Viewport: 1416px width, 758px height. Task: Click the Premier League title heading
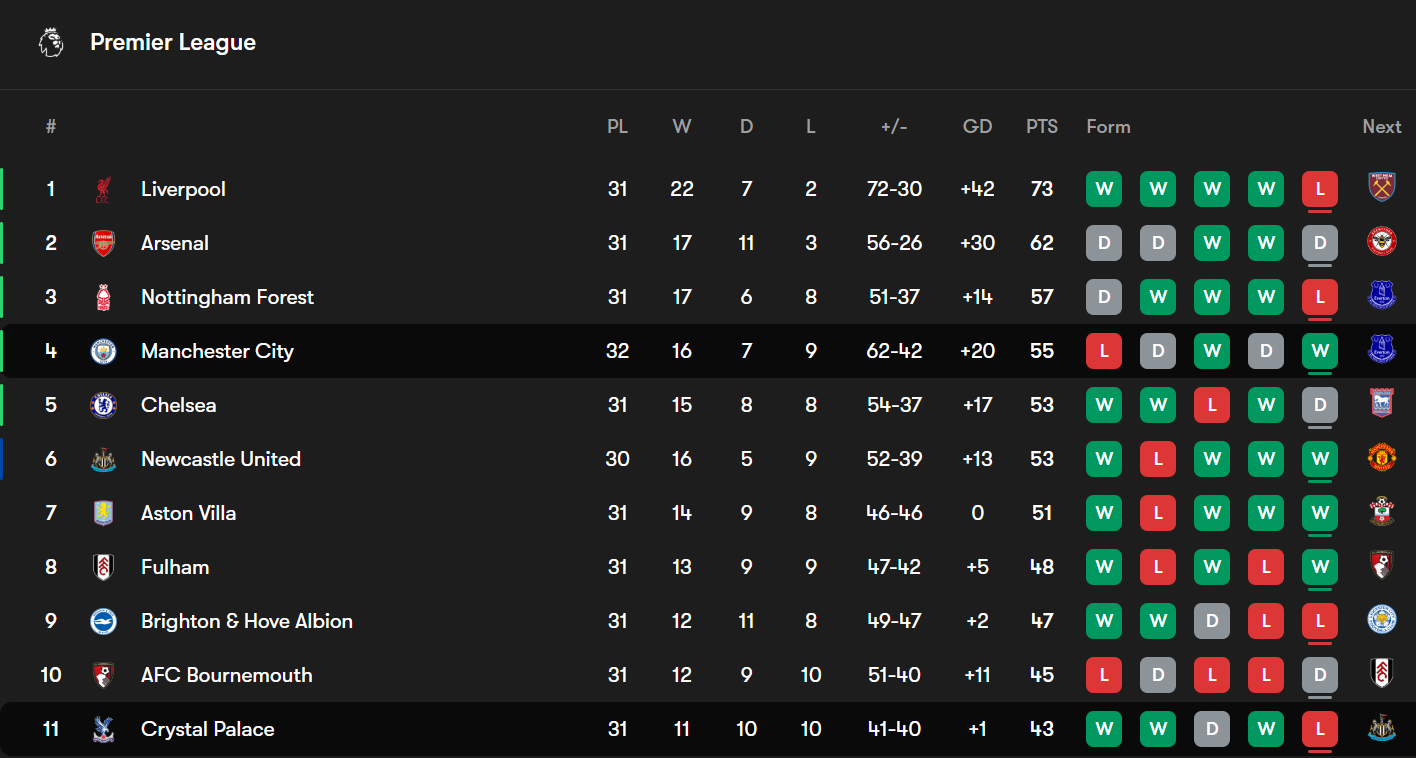coord(173,42)
